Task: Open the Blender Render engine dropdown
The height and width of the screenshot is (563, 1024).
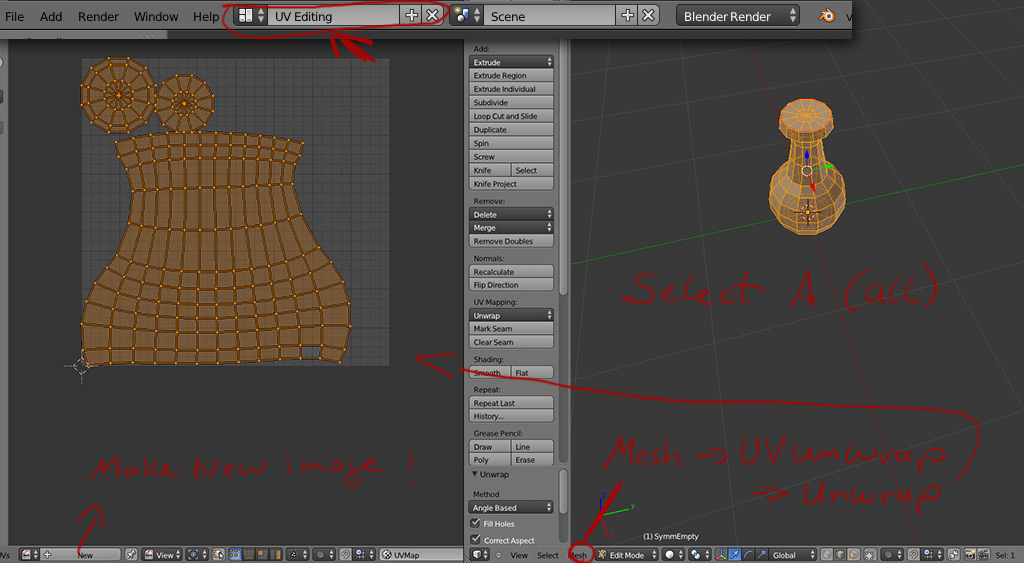Action: click(x=739, y=16)
